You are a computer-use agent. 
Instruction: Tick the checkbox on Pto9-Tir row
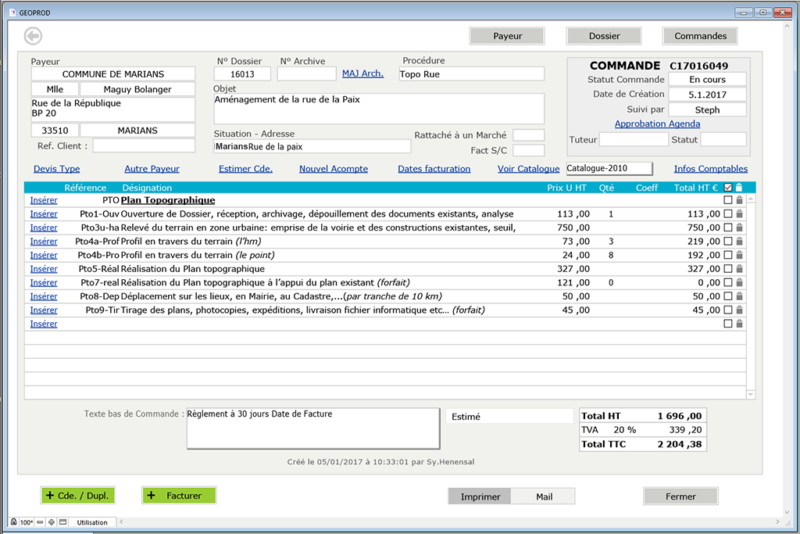(728, 310)
